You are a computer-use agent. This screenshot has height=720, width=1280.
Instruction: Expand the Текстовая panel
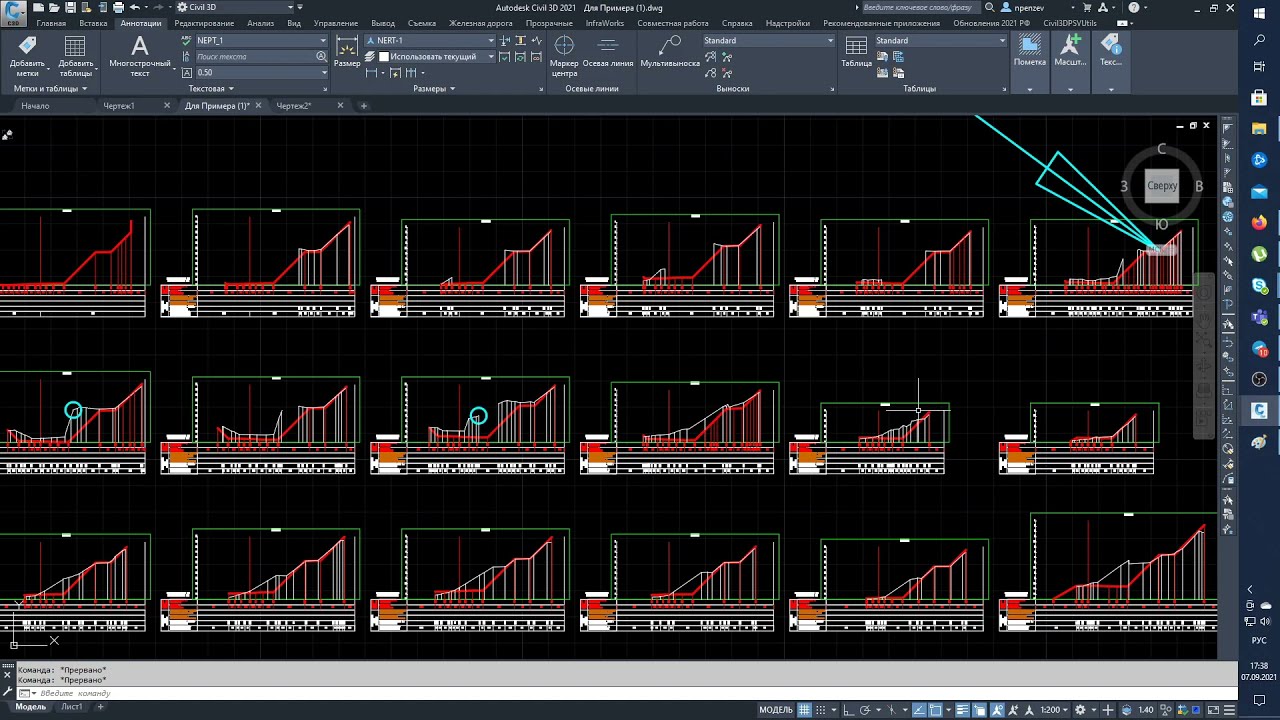211,89
